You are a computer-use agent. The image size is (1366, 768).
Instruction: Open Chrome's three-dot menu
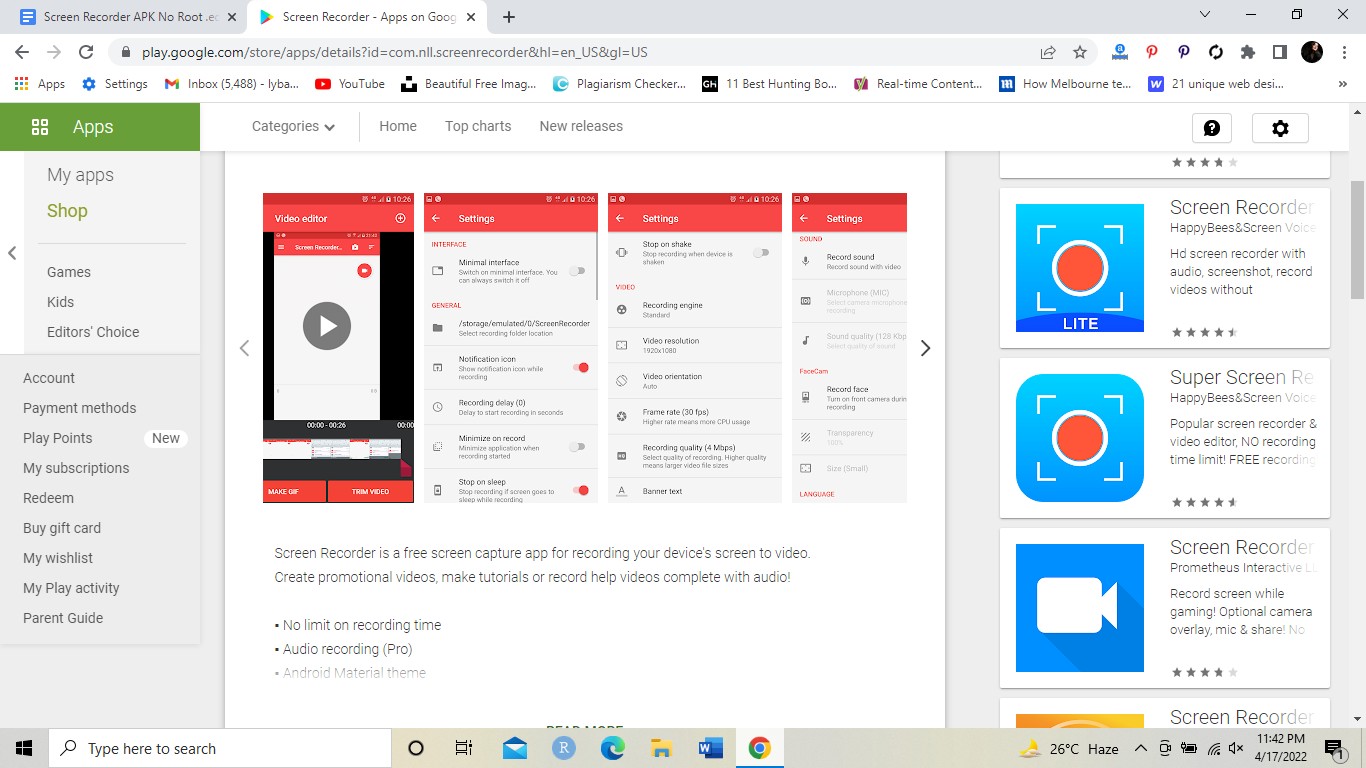1345,52
